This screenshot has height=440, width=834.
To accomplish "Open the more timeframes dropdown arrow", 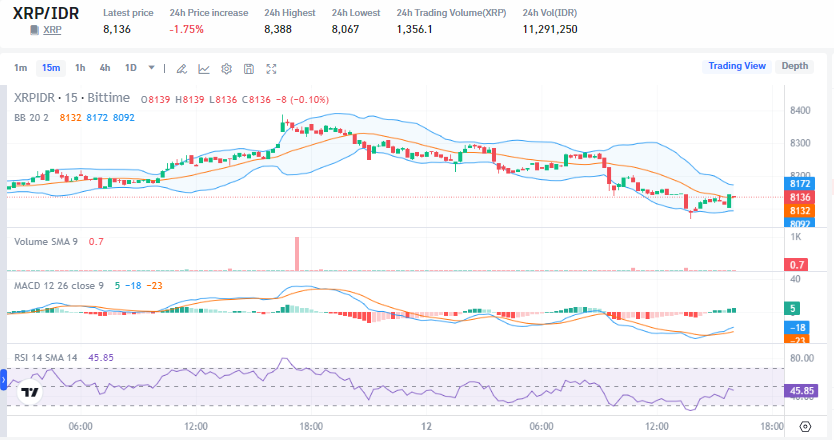I will click(x=152, y=68).
